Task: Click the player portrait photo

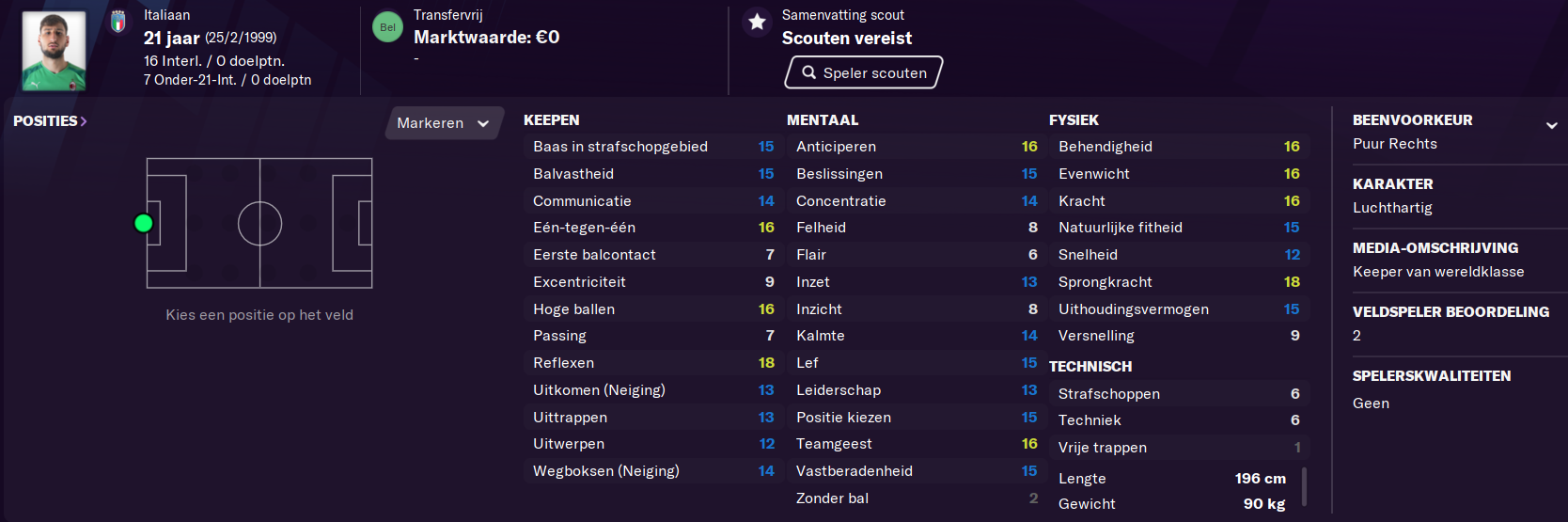Action: [54, 51]
